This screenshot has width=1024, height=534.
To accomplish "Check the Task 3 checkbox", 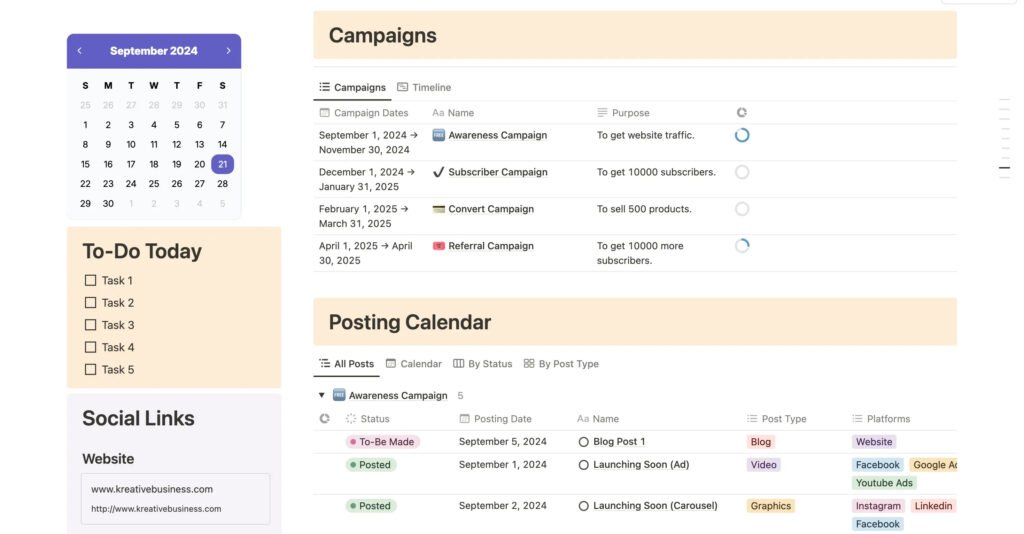I will click(x=90, y=324).
